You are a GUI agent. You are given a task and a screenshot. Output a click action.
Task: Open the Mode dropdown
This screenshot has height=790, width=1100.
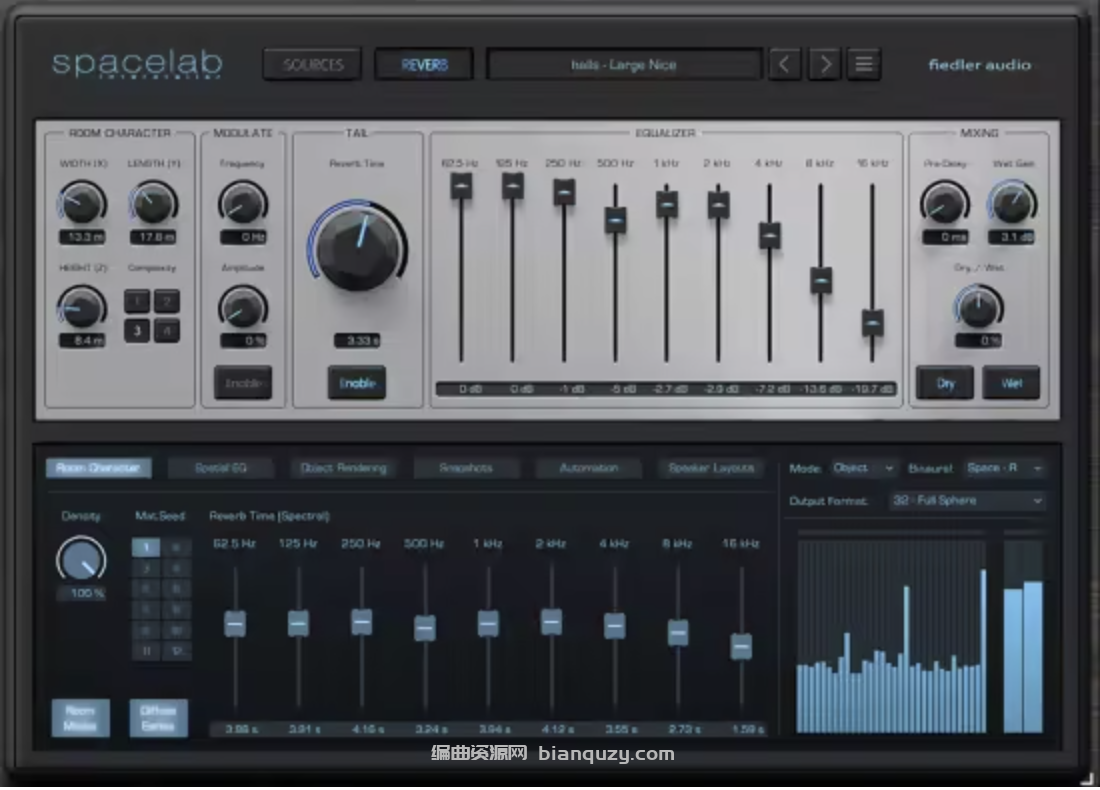864,468
